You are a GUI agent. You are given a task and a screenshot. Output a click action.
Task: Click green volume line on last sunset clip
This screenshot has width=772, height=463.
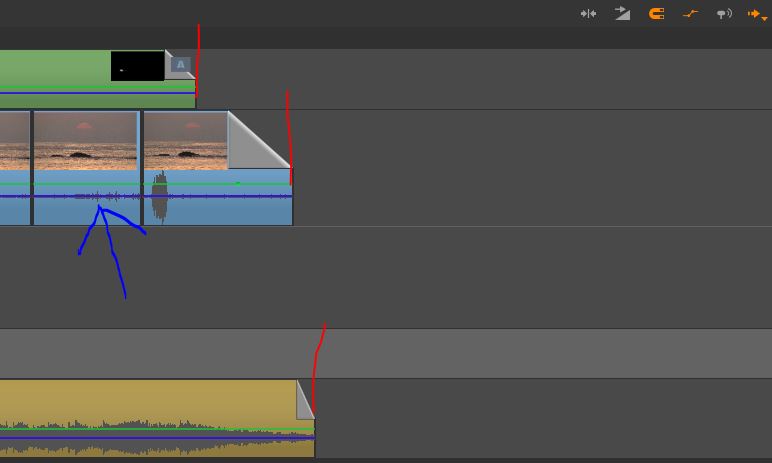[x=217, y=184]
